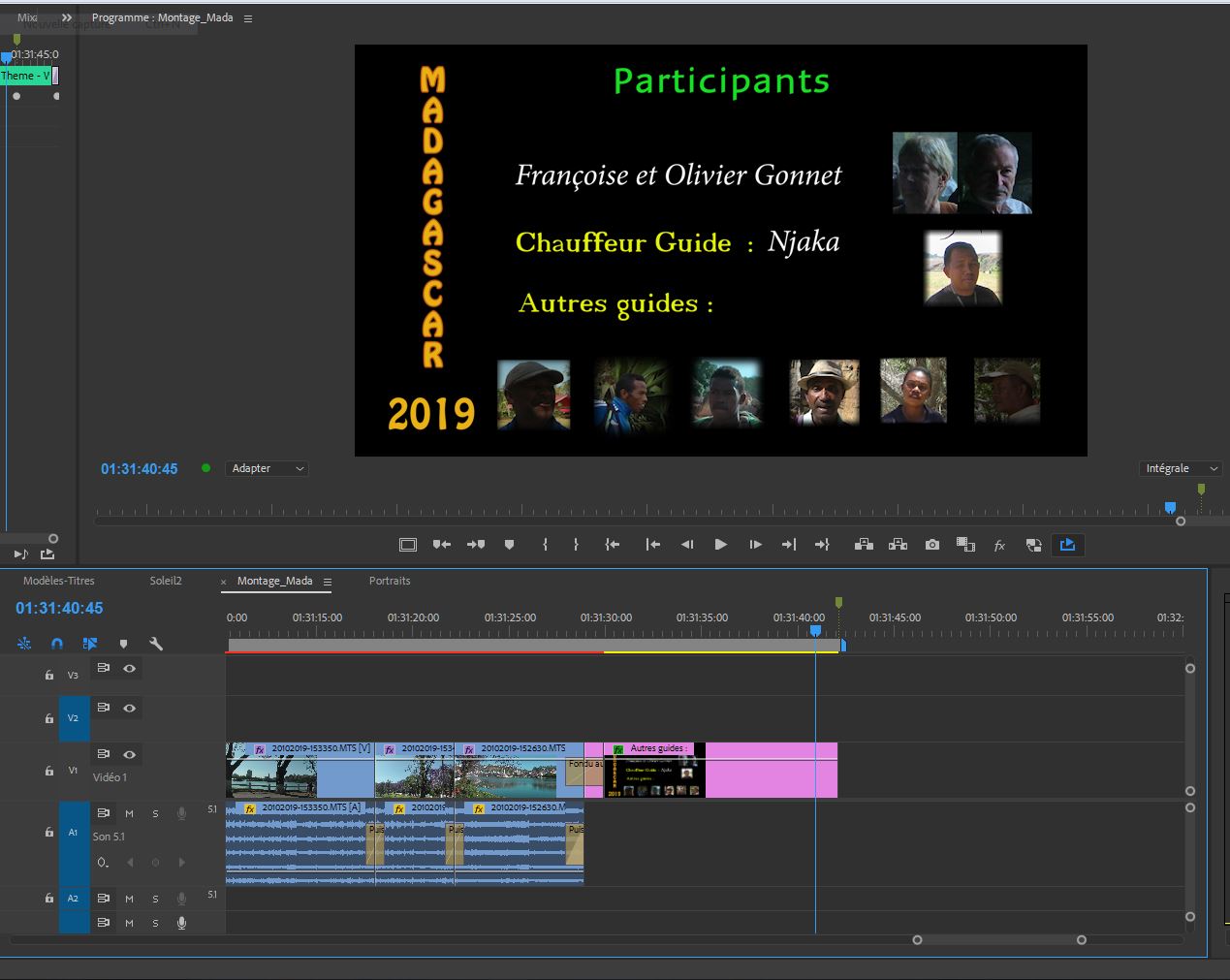Open the Adapter zoom level dropdown
This screenshot has height=980, width=1230.
(x=268, y=468)
